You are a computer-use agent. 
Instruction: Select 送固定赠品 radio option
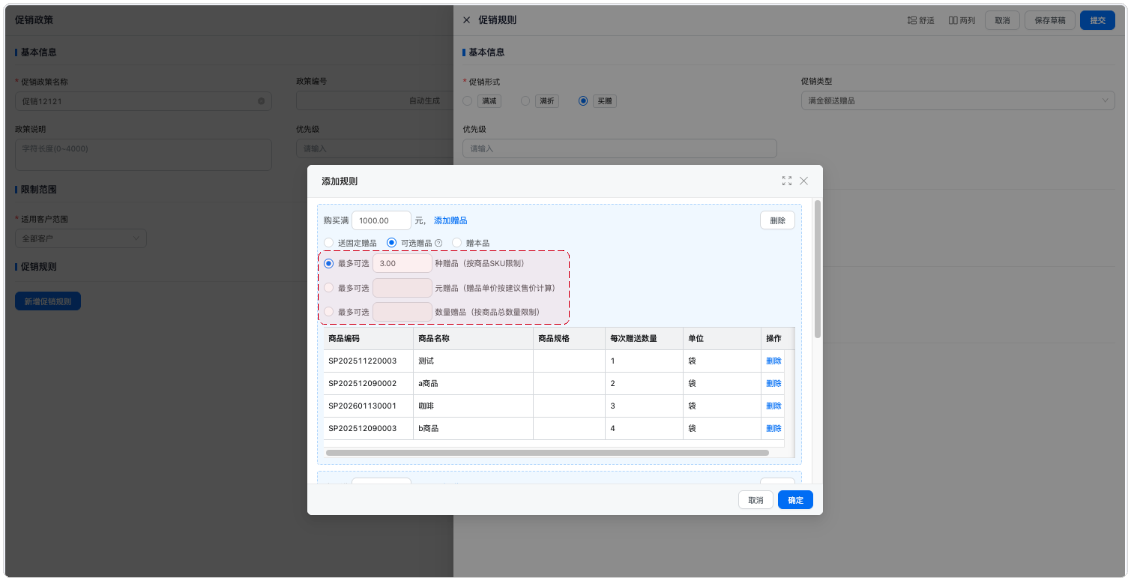pyautogui.click(x=329, y=243)
